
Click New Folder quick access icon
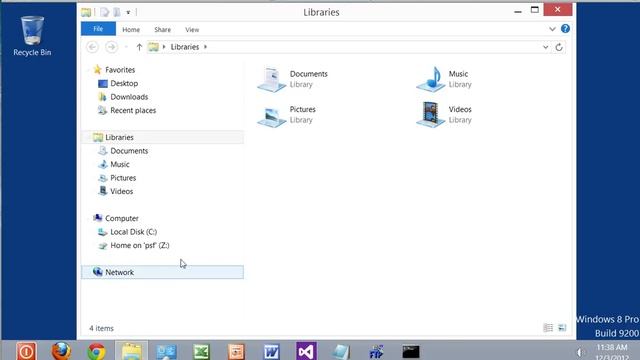[x=117, y=12]
